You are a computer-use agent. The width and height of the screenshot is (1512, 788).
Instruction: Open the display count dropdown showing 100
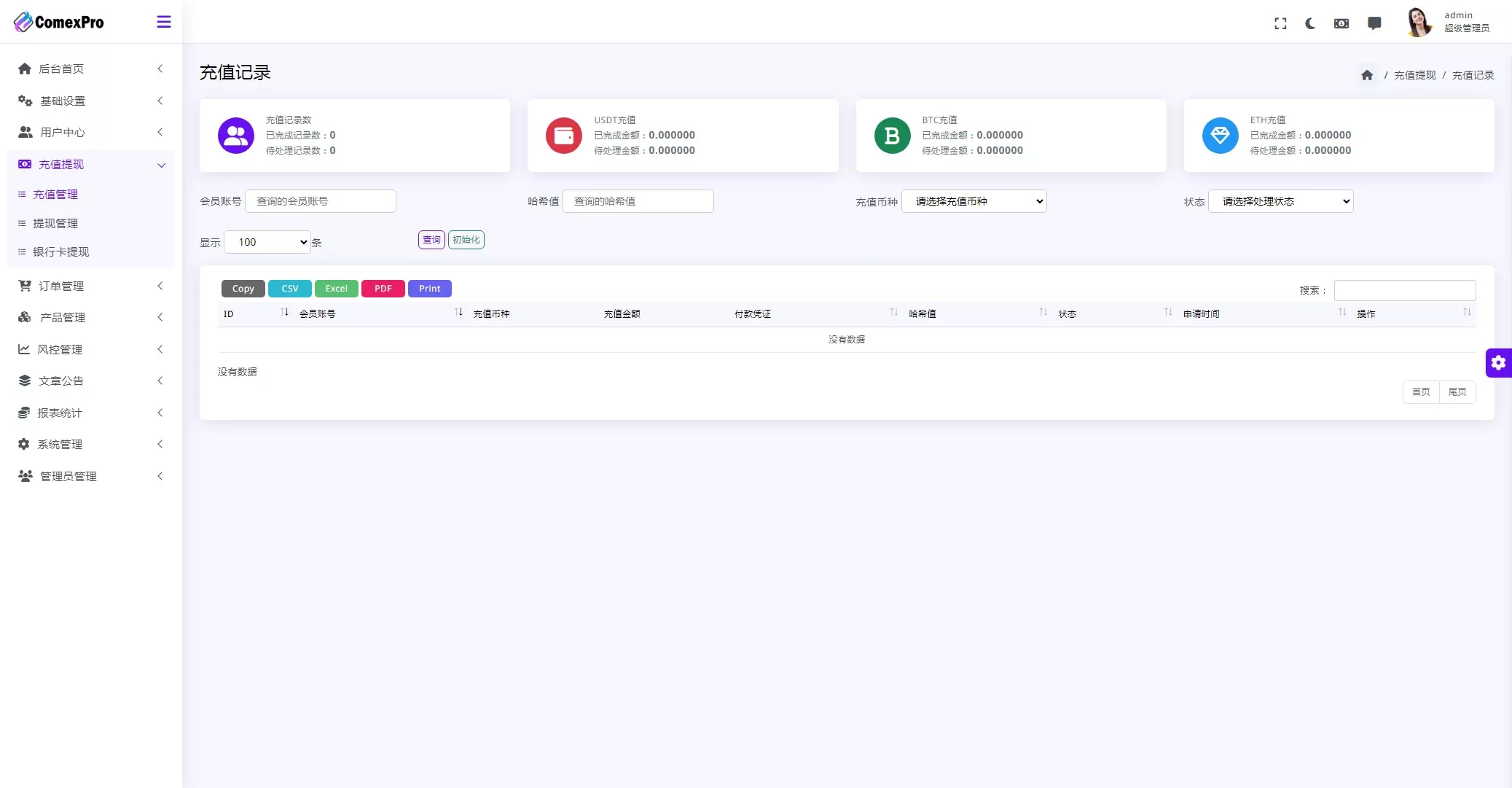point(267,242)
